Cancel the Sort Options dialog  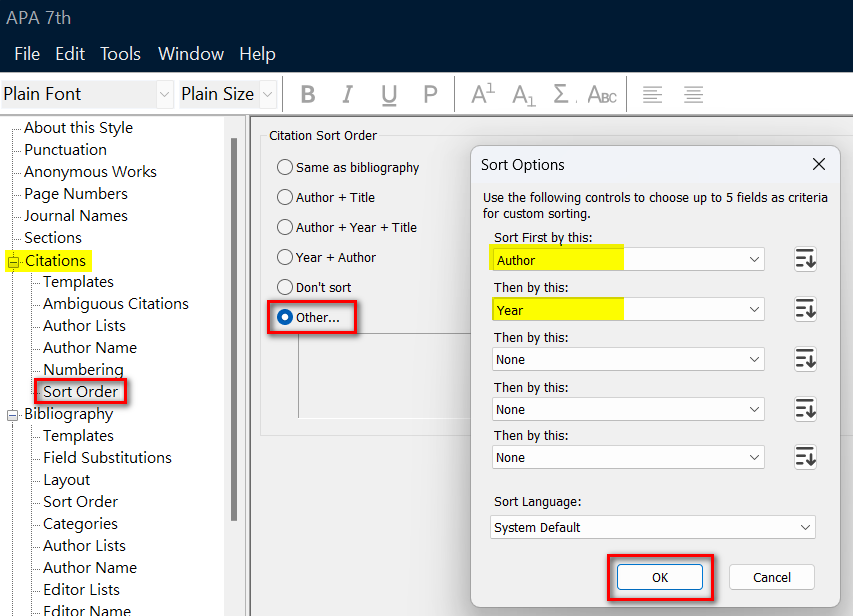click(x=771, y=577)
